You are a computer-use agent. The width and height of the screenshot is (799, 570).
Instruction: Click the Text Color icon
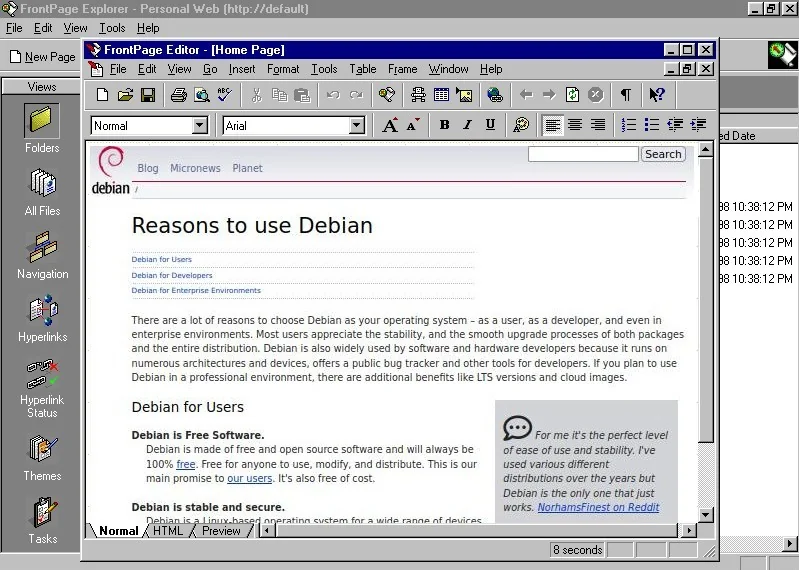[520, 125]
